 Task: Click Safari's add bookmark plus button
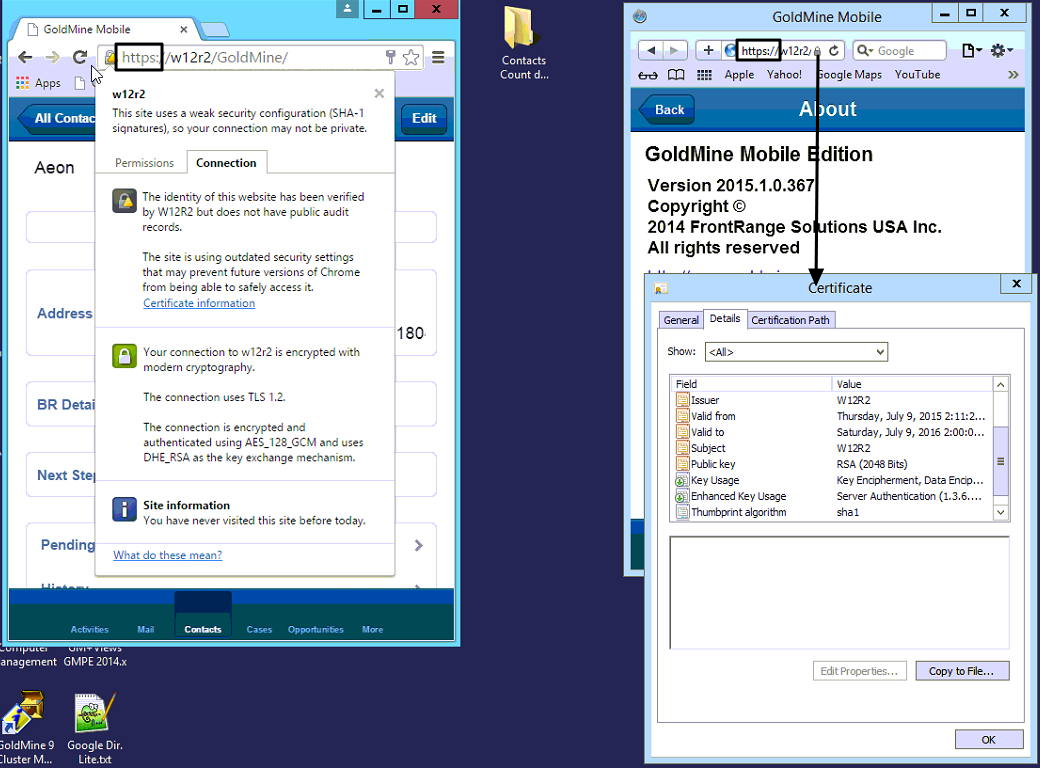pyautogui.click(x=708, y=50)
